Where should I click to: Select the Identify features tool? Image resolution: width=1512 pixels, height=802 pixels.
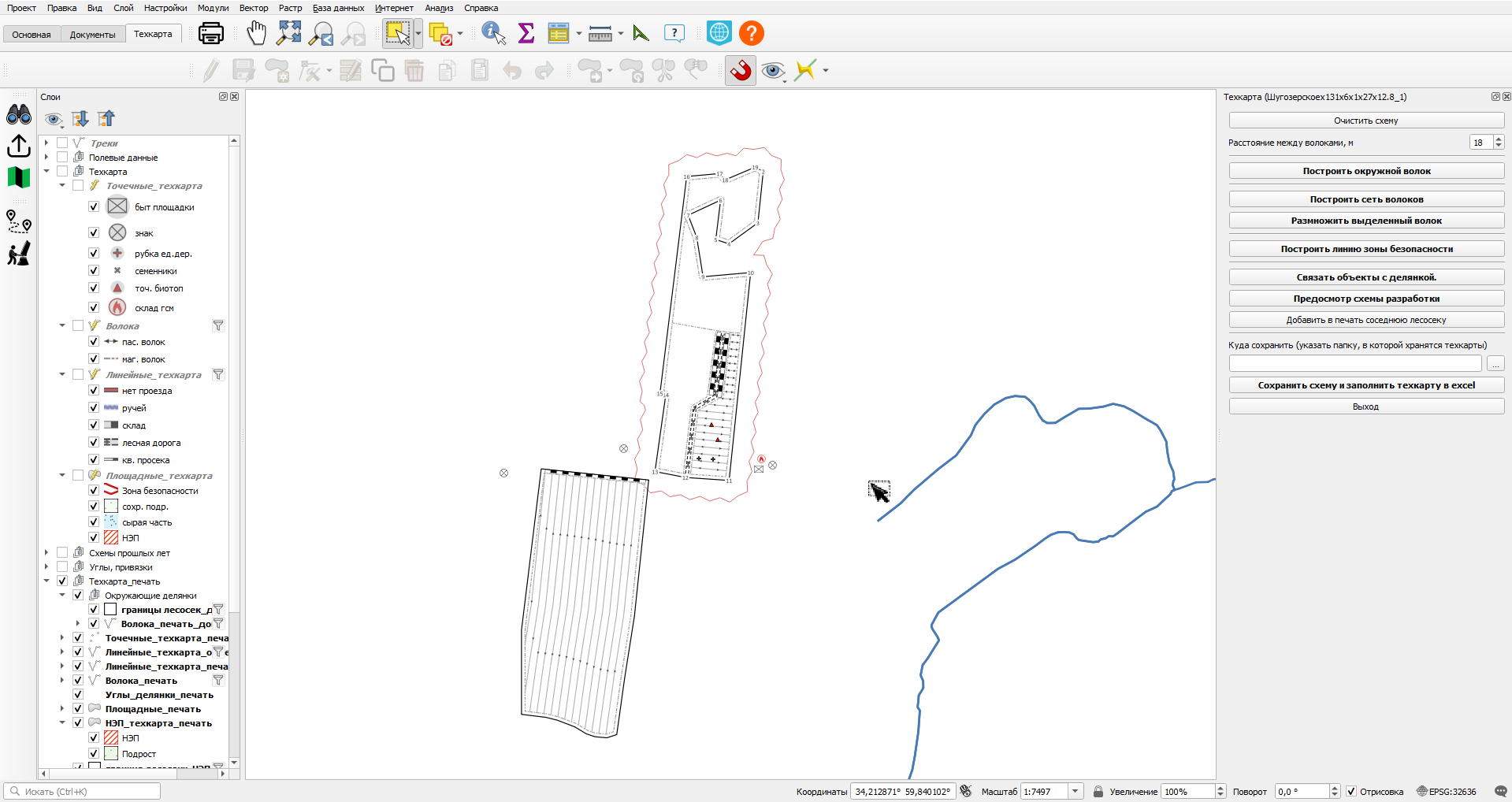click(x=493, y=33)
